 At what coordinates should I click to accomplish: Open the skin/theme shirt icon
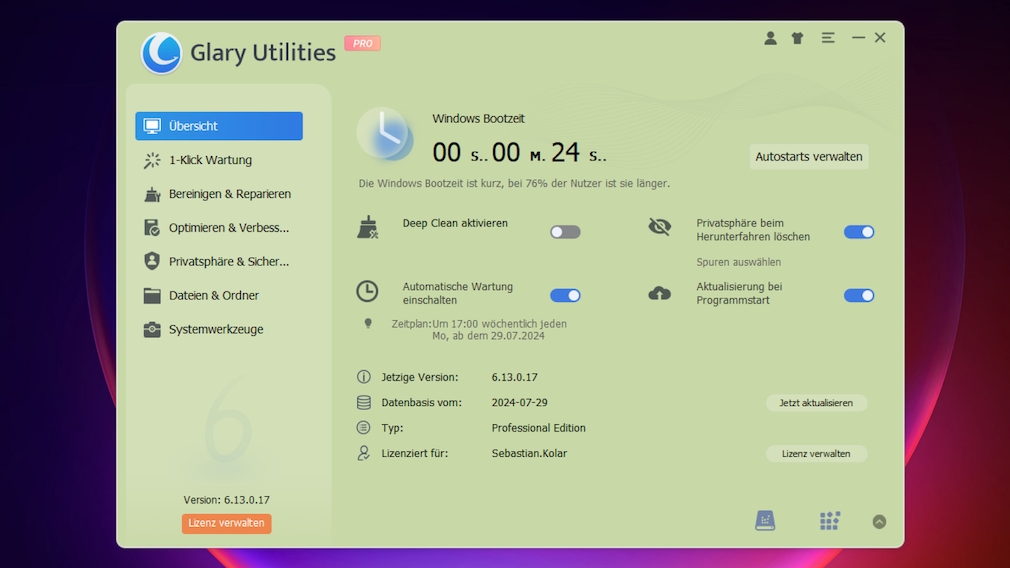click(x=797, y=38)
